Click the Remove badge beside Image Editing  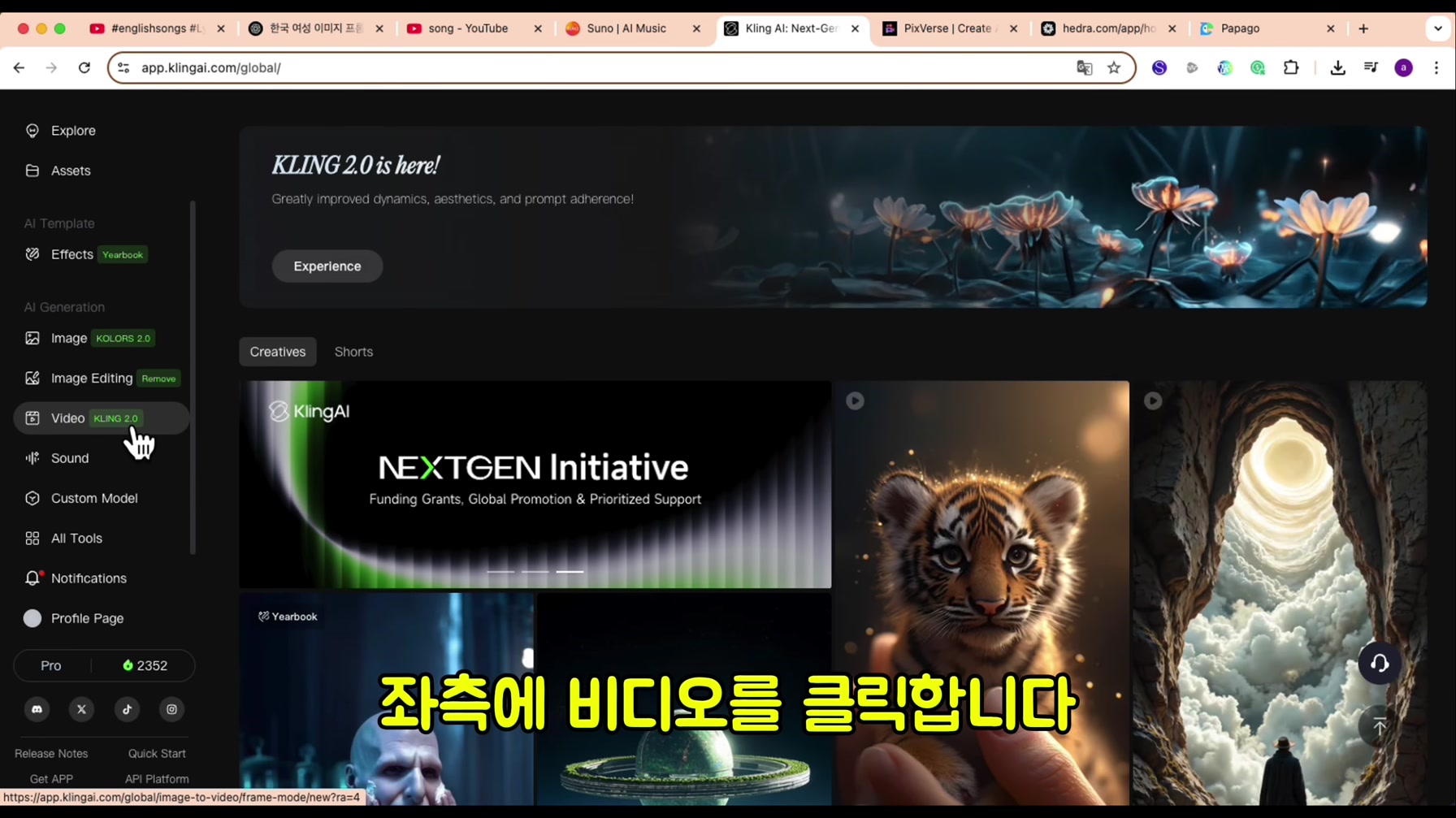[x=158, y=379]
